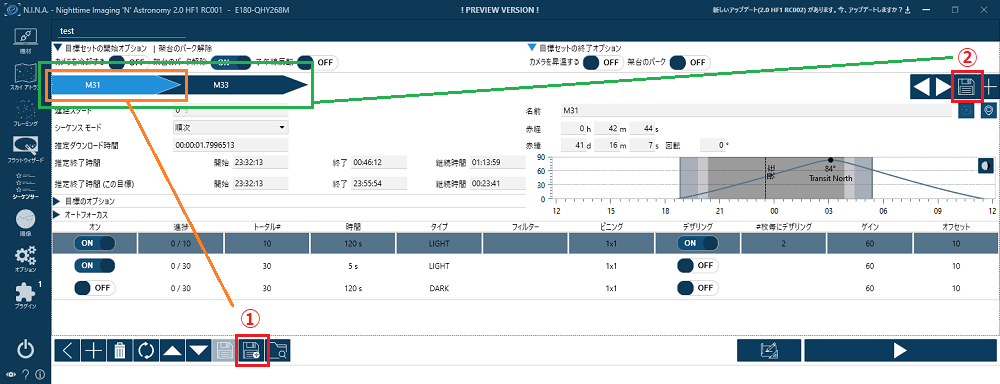
Task: Enable the DARK row ON/OFF switch
Action: click(94, 288)
